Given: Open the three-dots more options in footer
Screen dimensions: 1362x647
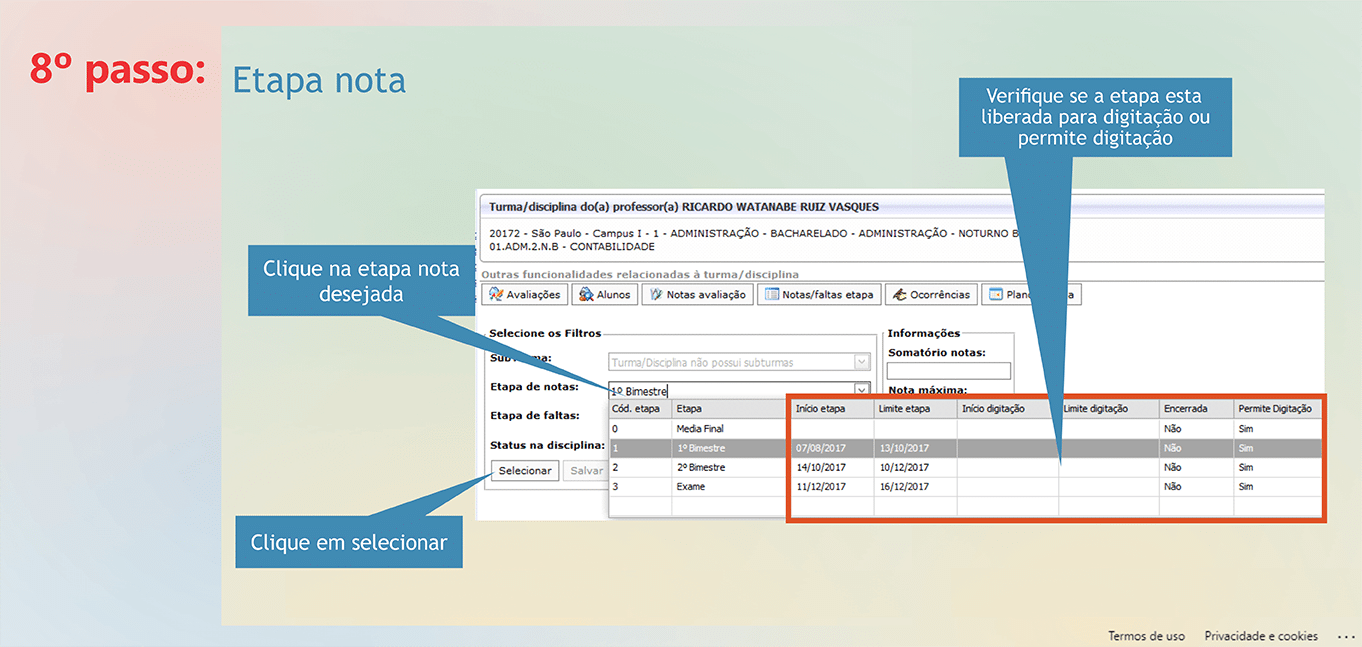Looking at the screenshot, I should [1345, 636].
